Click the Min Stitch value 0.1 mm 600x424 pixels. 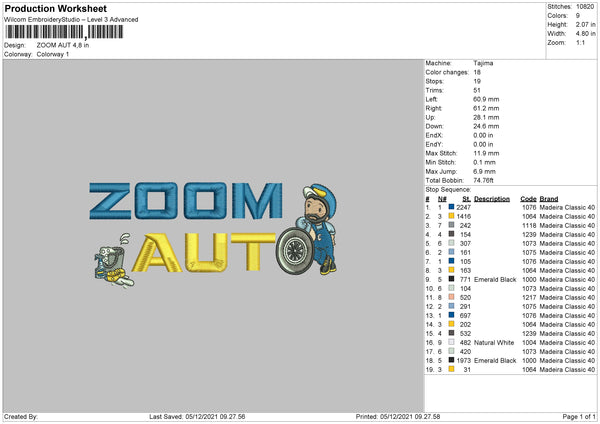(484, 162)
